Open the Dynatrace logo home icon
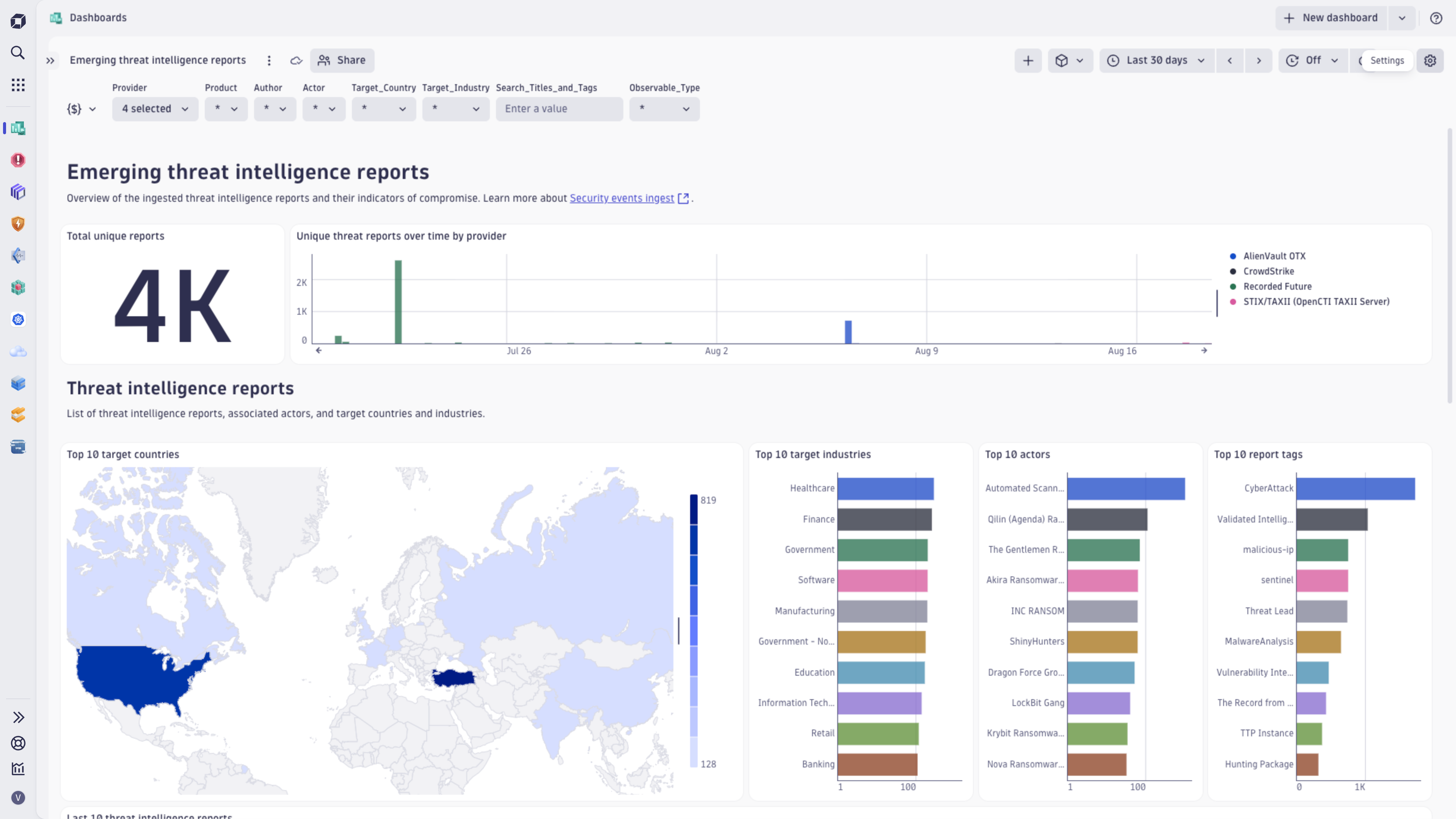Image resolution: width=1456 pixels, height=819 pixels. 18,21
